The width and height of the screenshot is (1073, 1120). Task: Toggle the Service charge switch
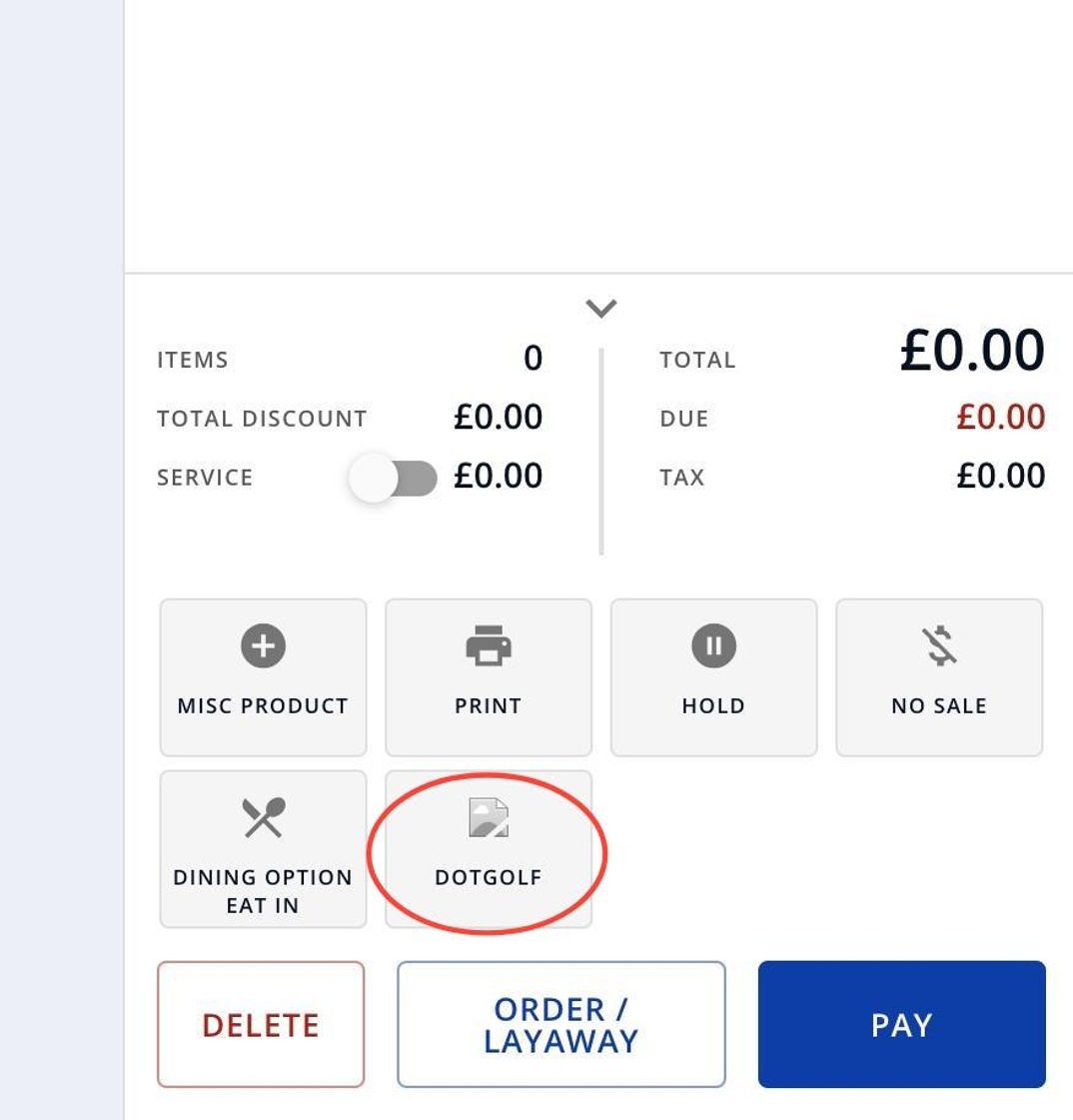point(393,478)
